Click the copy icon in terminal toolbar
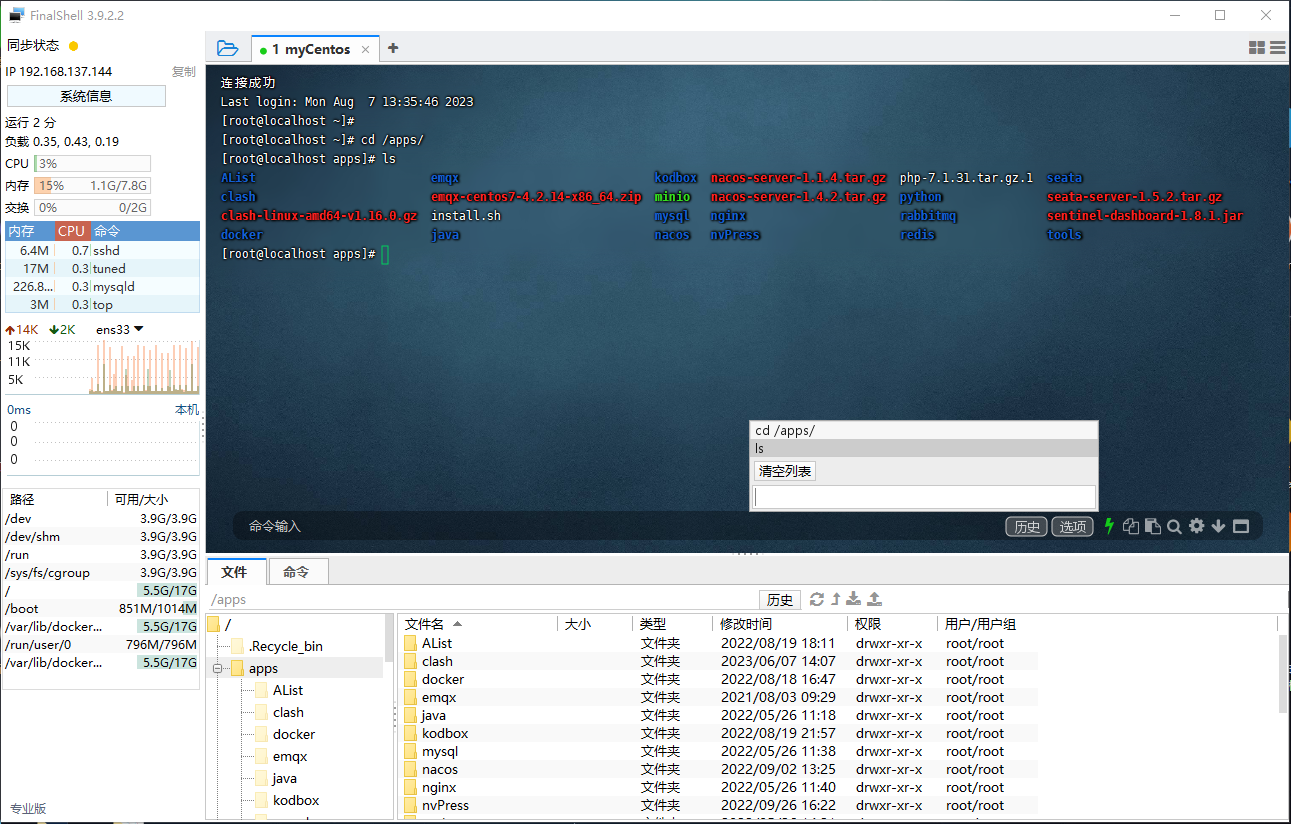The image size is (1291, 824). [1131, 526]
